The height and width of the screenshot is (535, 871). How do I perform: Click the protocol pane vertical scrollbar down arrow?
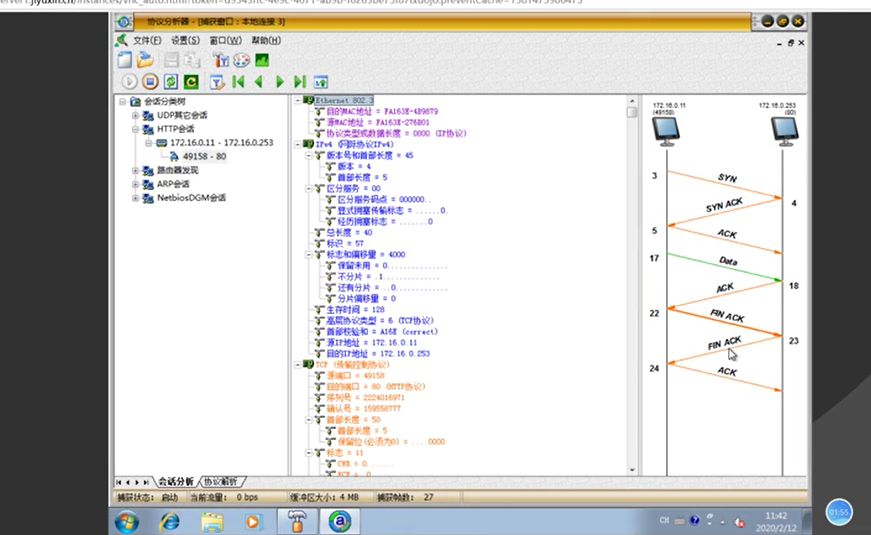point(632,469)
